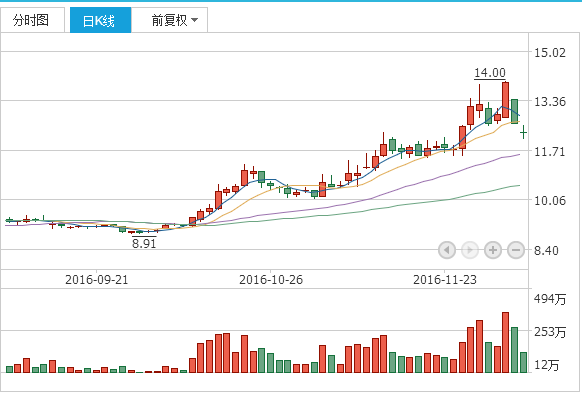Zoom in with the plus button

click(x=493, y=250)
